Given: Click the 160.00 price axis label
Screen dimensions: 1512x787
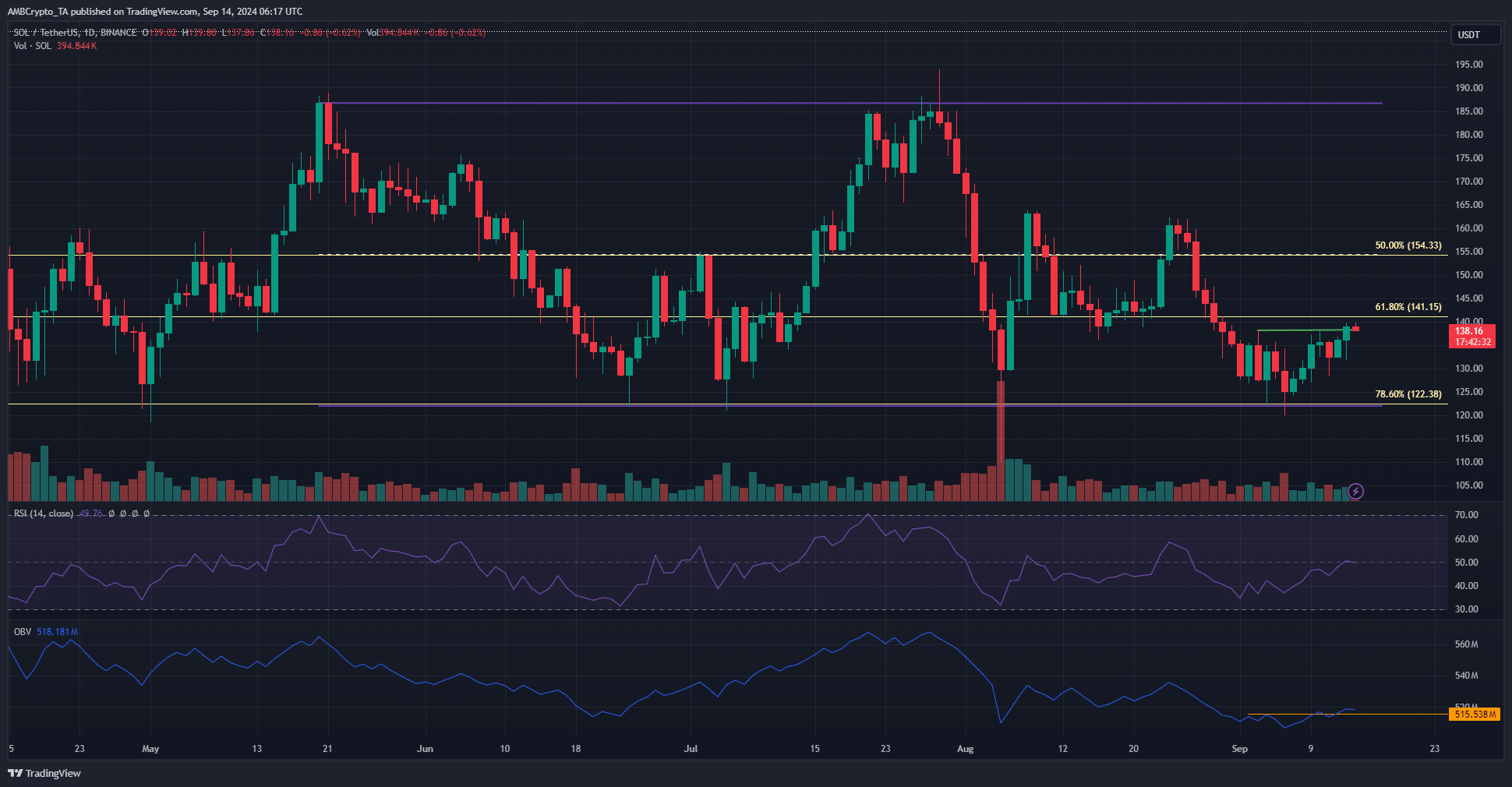Looking at the screenshot, I should point(1469,228).
